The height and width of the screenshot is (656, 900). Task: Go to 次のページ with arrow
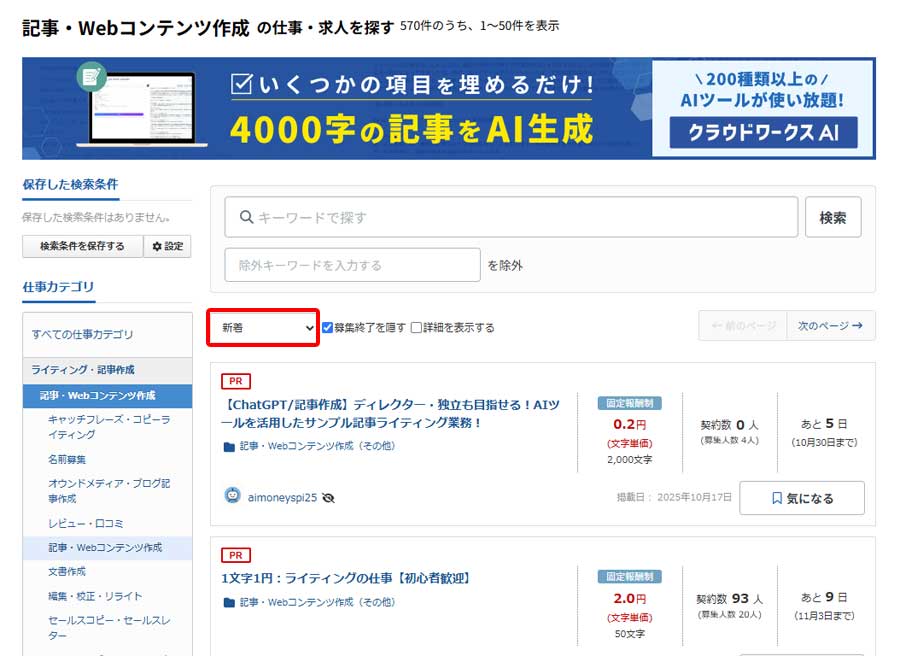[830, 326]
